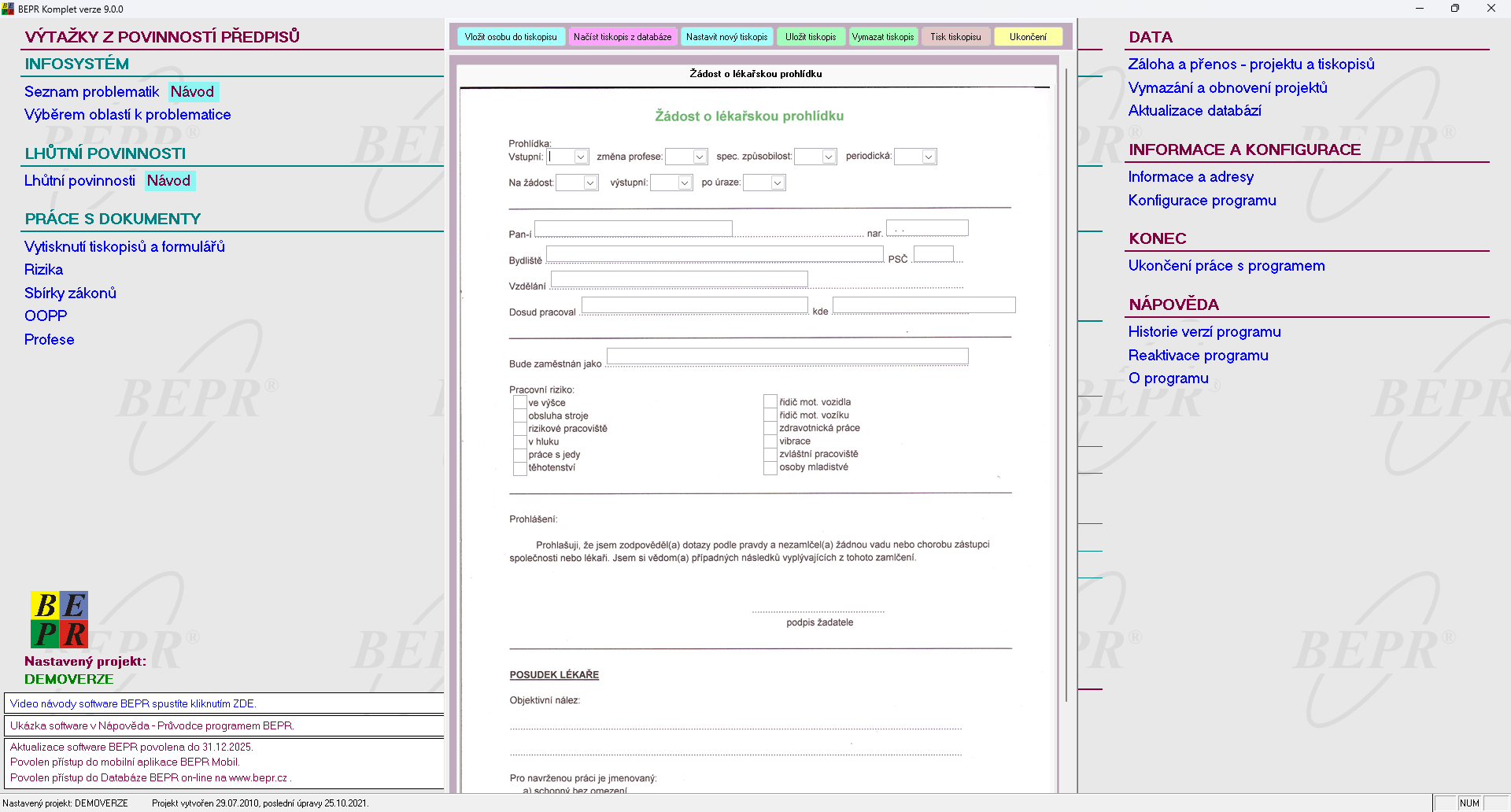Click 'Ukončení práce s programem'
Screen dimensions: 1511x812
1226,266
